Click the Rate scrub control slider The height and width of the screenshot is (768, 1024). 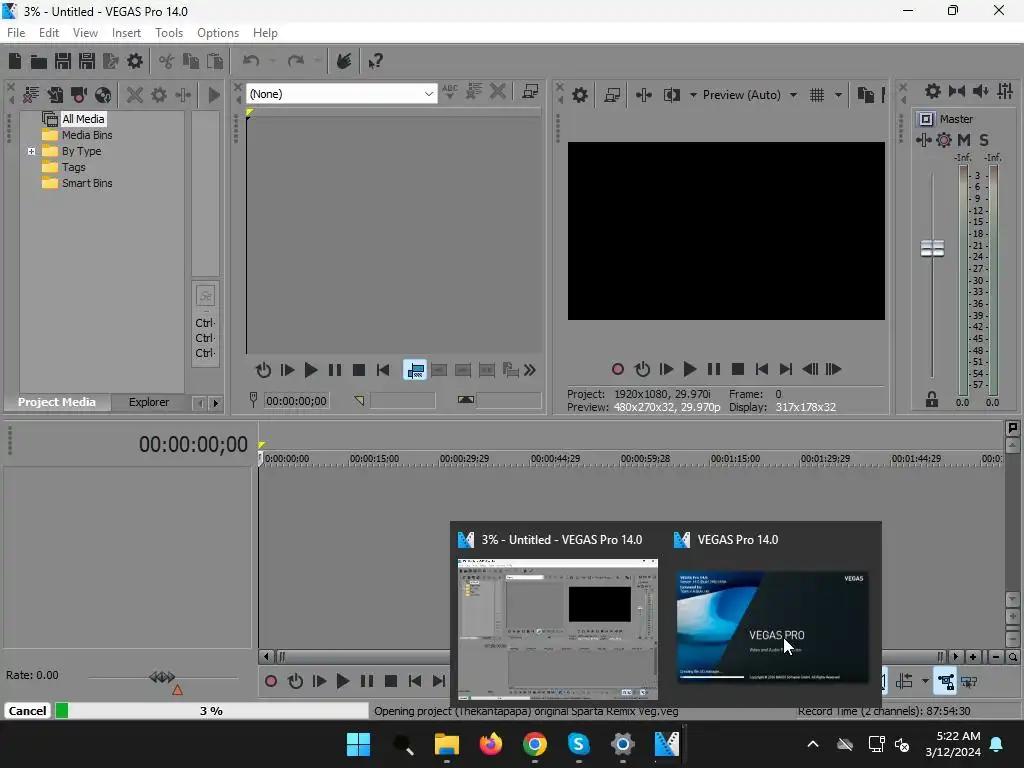[162, 677]
